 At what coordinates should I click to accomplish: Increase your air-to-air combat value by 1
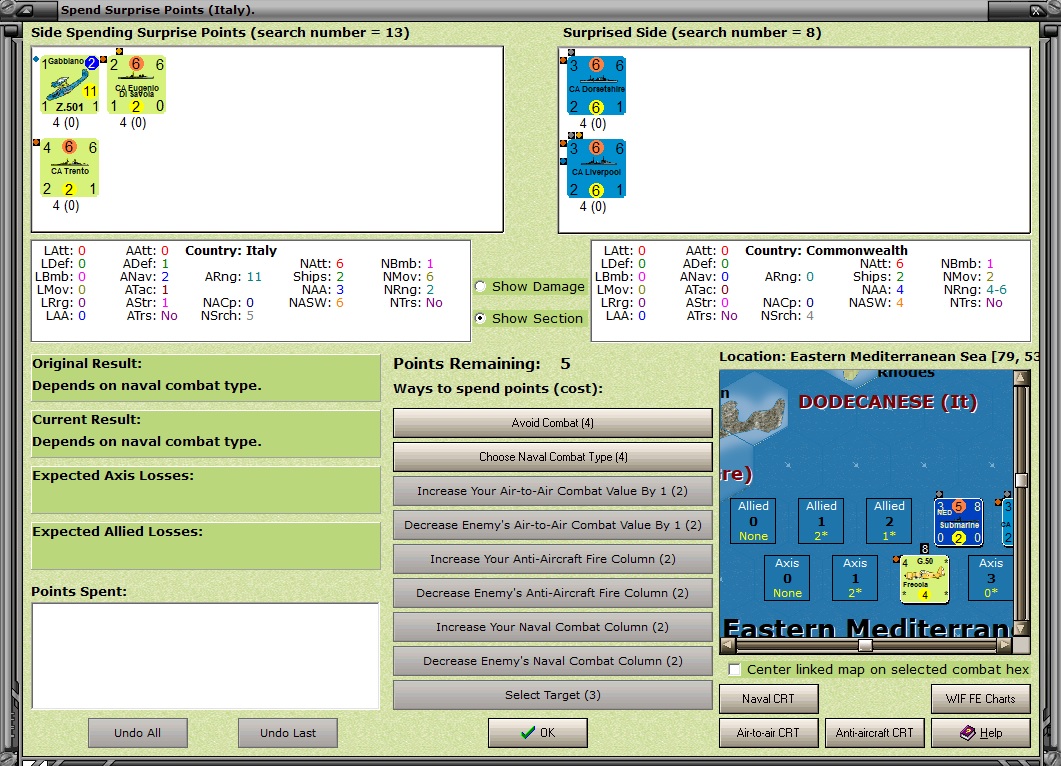point(552,491)
